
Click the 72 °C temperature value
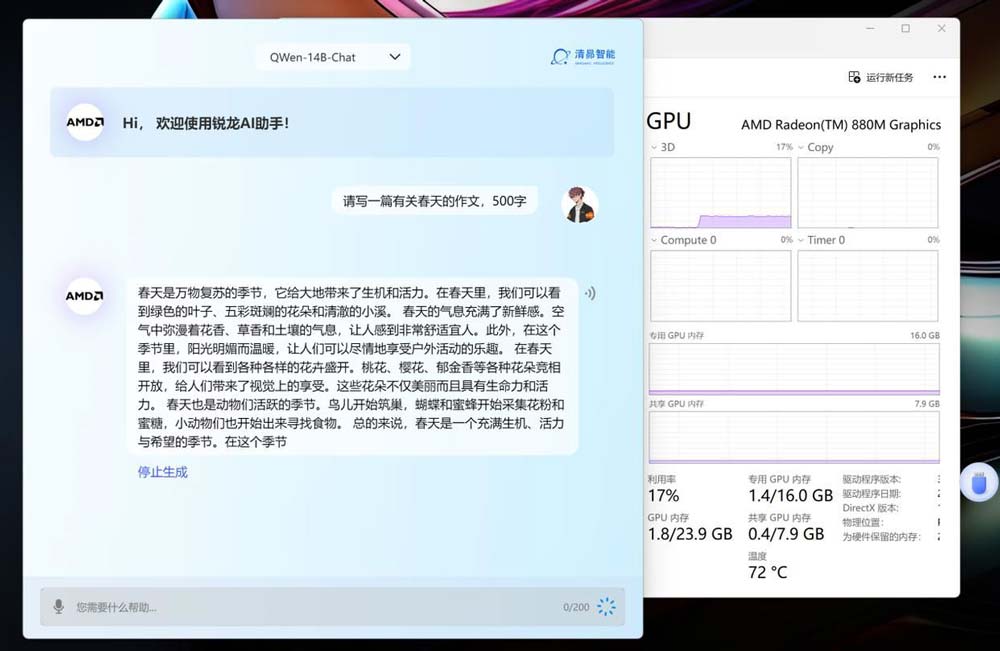[768, 572]
